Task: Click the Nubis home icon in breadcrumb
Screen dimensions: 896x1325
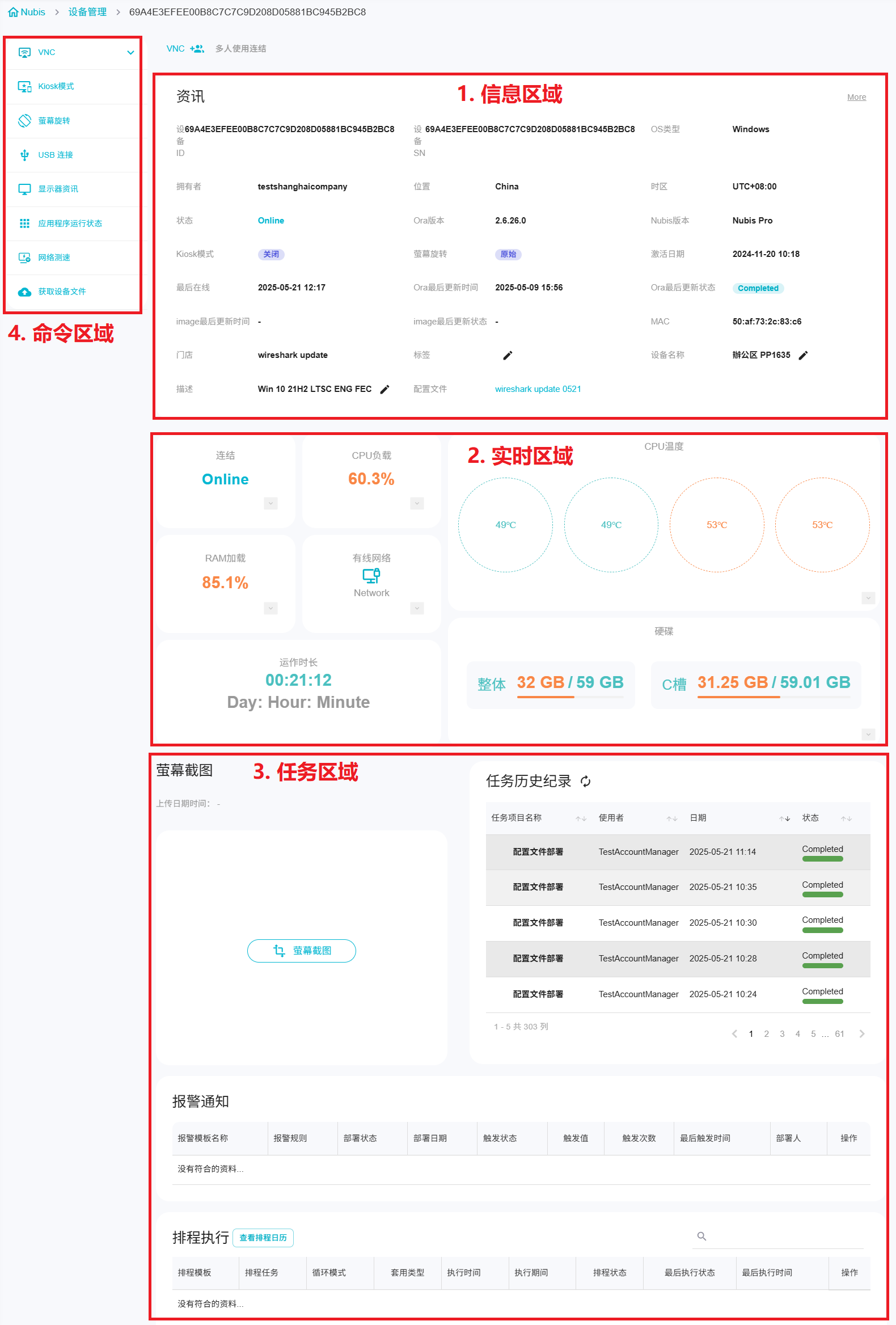Action: (x=13, y=12)
